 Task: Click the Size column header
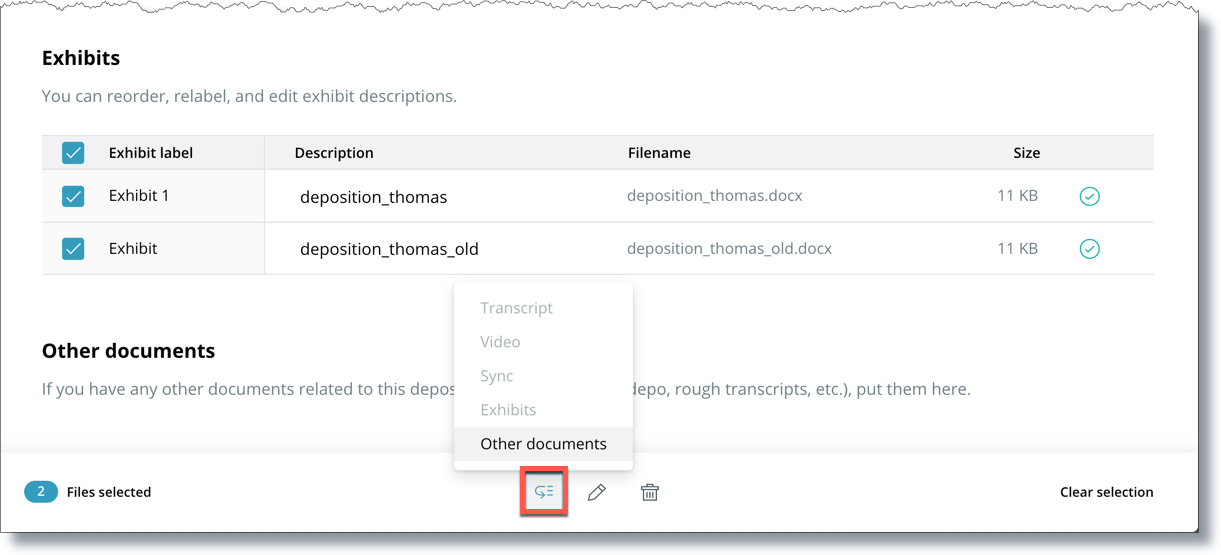pos(1027,153)
